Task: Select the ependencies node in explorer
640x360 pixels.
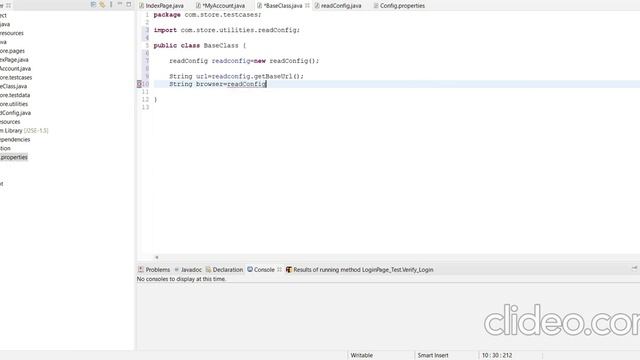Action: [x=15, y=140]
